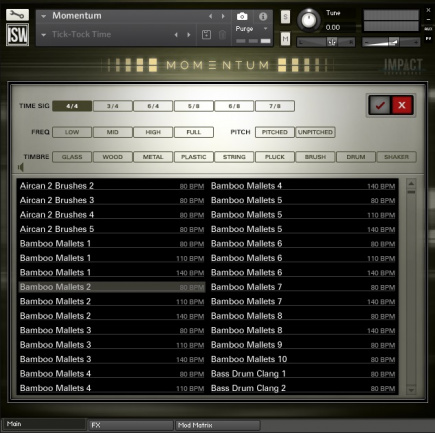435x433 pixels.
Task: Click the ISW logo icon
Action: click(17, 35)
